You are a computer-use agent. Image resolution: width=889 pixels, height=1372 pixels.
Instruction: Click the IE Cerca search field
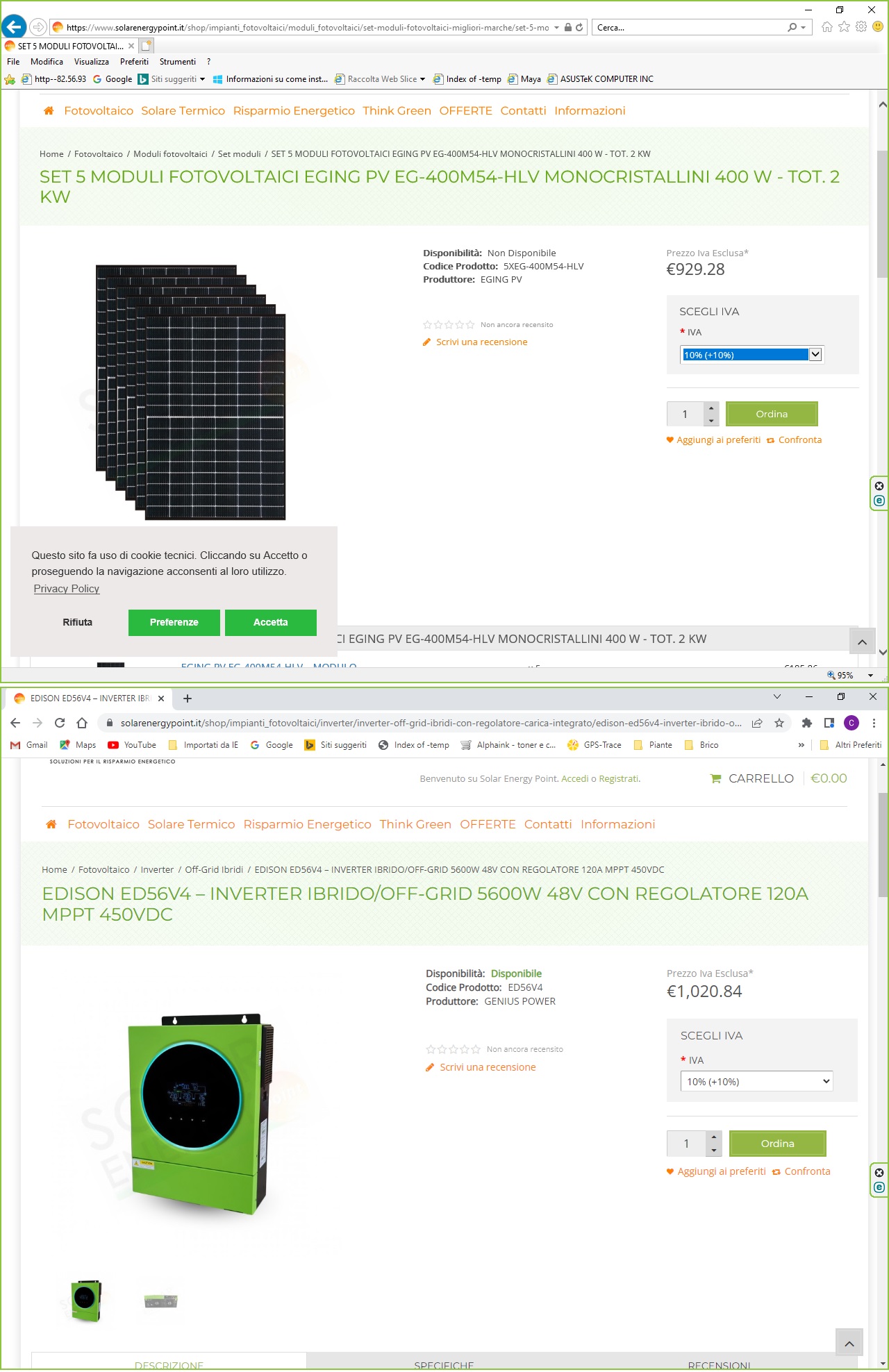690,28
